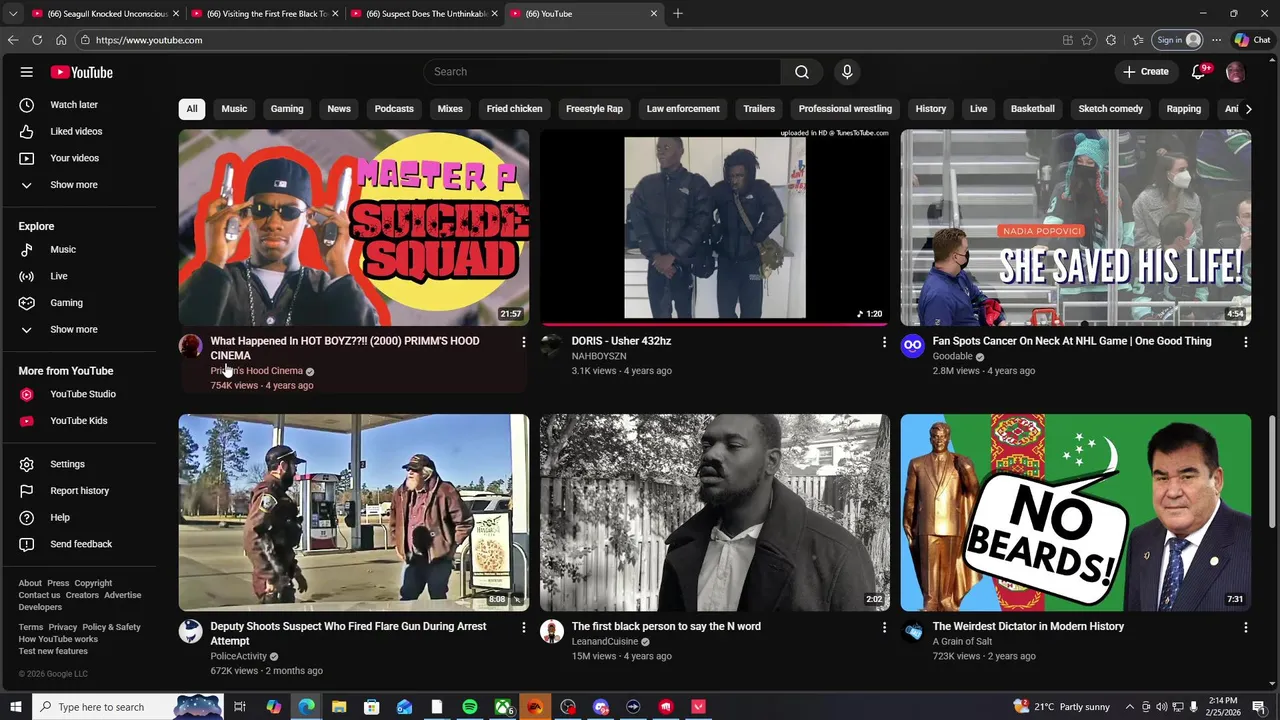
Task: Play the NO BEARDS dictator thumbnail
Action: 1075,512
